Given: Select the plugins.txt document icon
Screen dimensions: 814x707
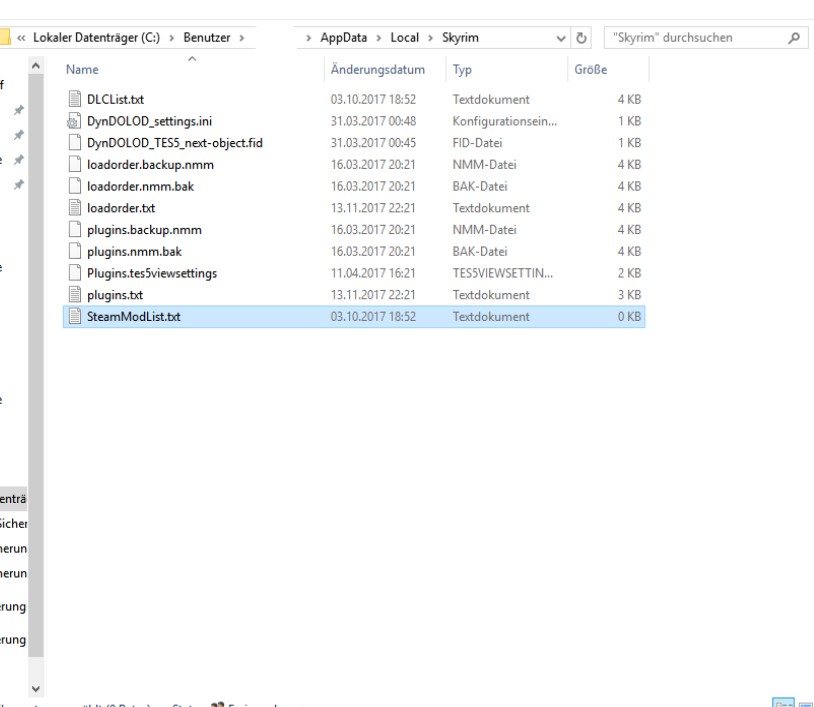Looking at the screenshot, I should pos(73,295).
